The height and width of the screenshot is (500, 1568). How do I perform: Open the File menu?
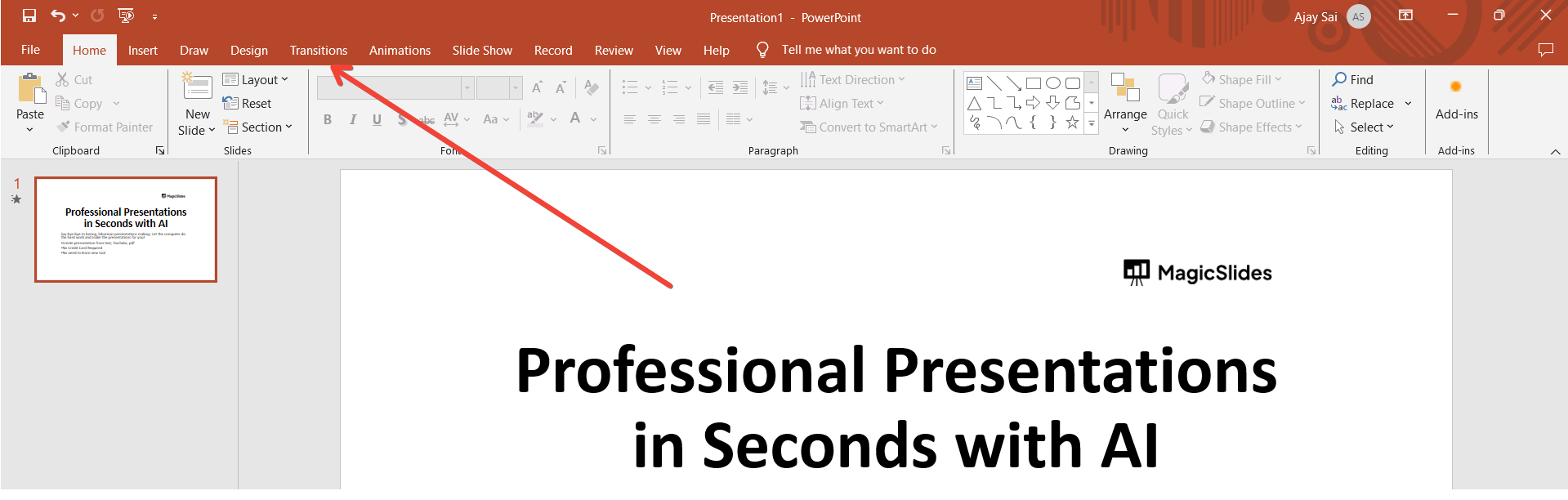pyautogui.click(x=30, y=50)
